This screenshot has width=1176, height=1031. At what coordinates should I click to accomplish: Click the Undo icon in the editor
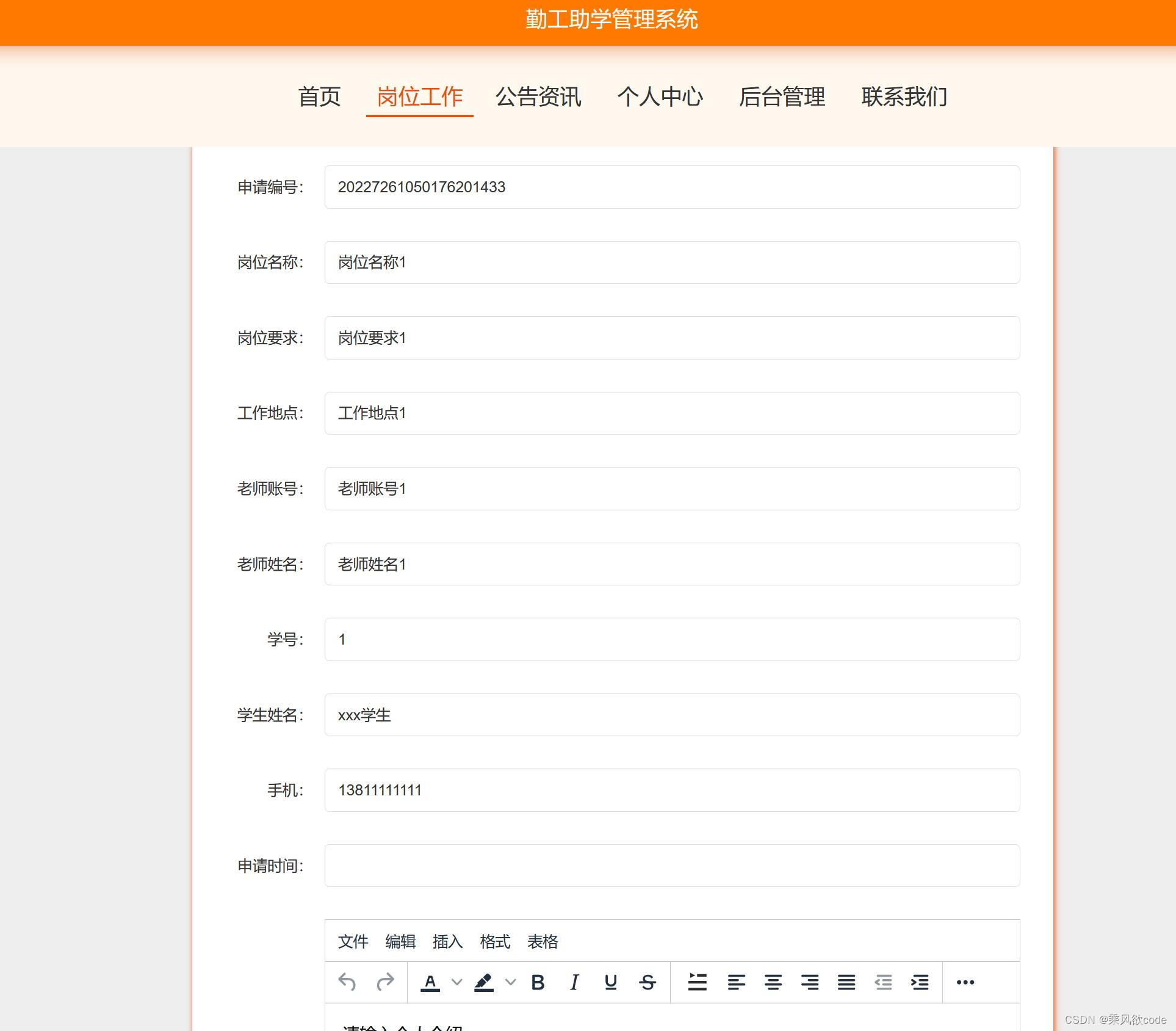coord(347,982)
